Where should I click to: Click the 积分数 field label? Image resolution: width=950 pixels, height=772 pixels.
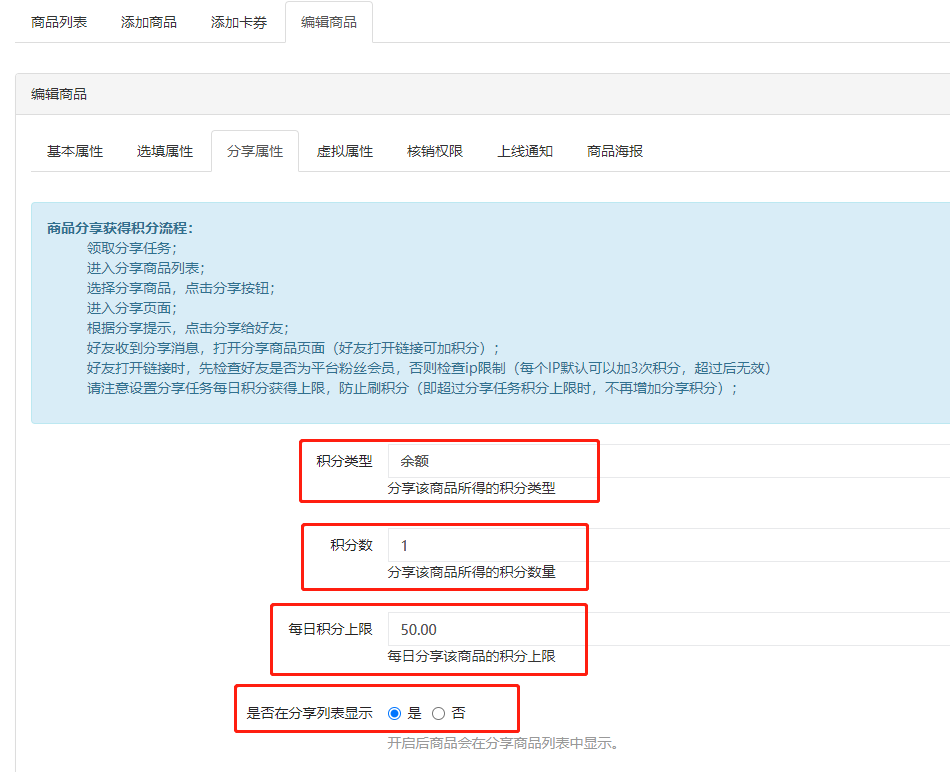point(351,545)
